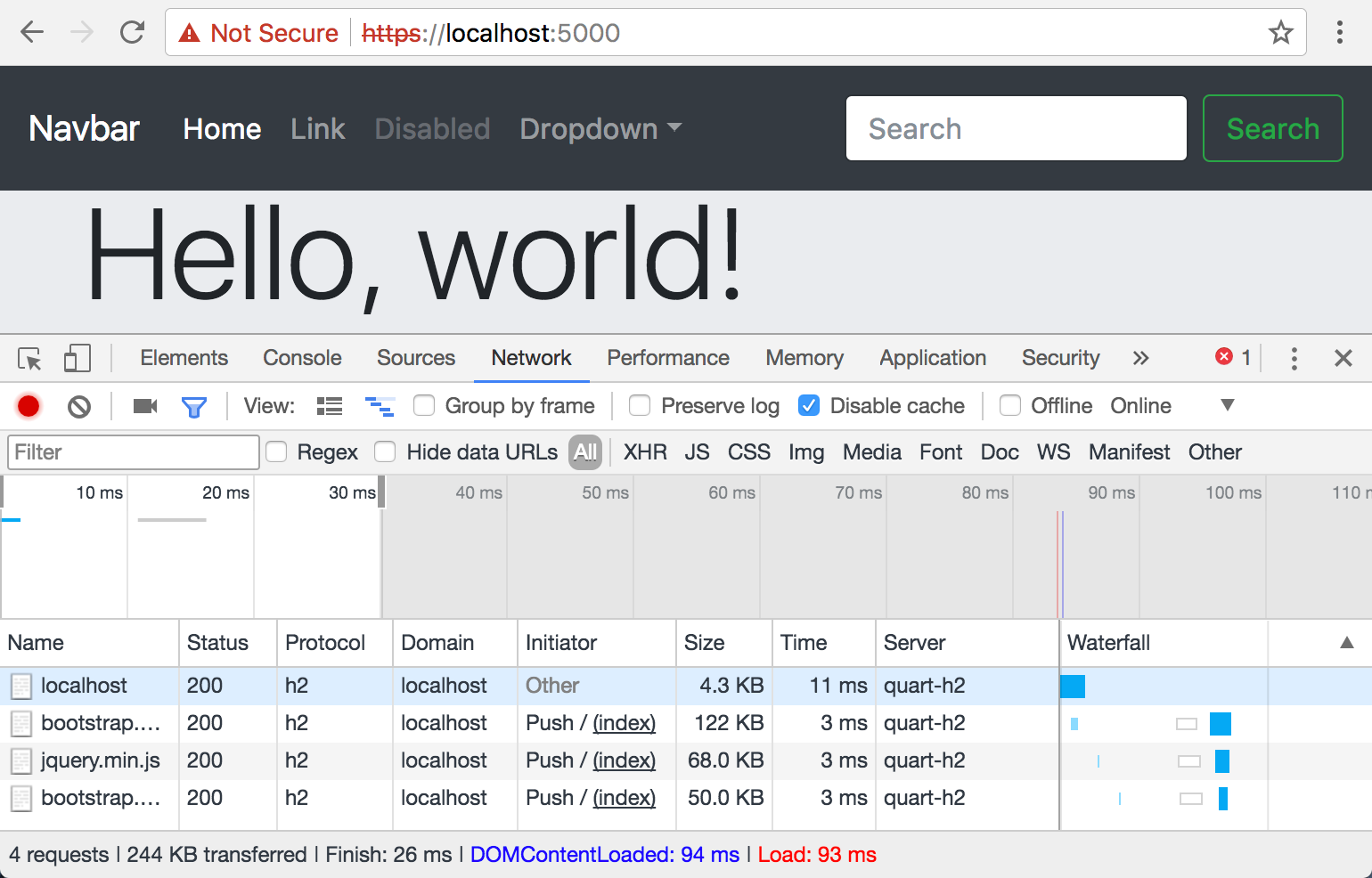
Task: Check the Hide data URLs checkbox
Action: (x=385, y=452)
